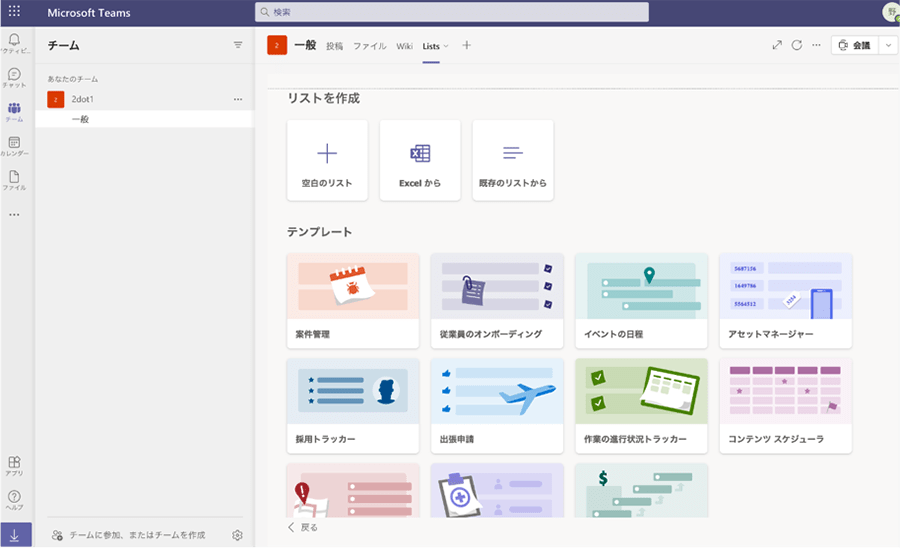Open the Activity bell in sidebar
Viewport: 900px width, 548px height.
pyautogui.click(x=14, y=43)
